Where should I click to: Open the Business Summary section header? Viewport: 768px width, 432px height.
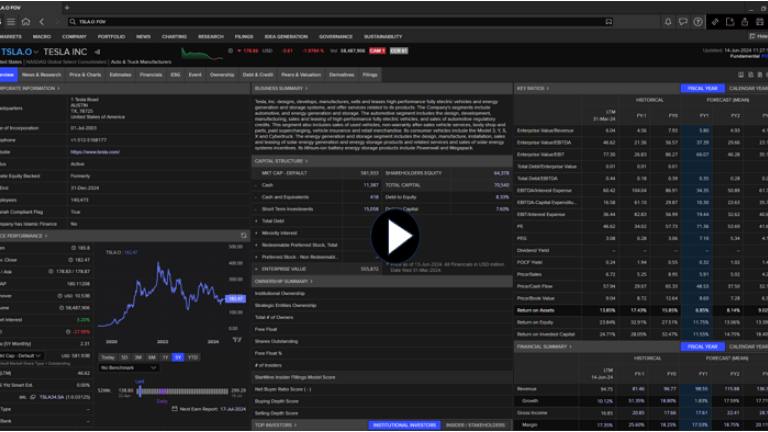coord(280,88)
